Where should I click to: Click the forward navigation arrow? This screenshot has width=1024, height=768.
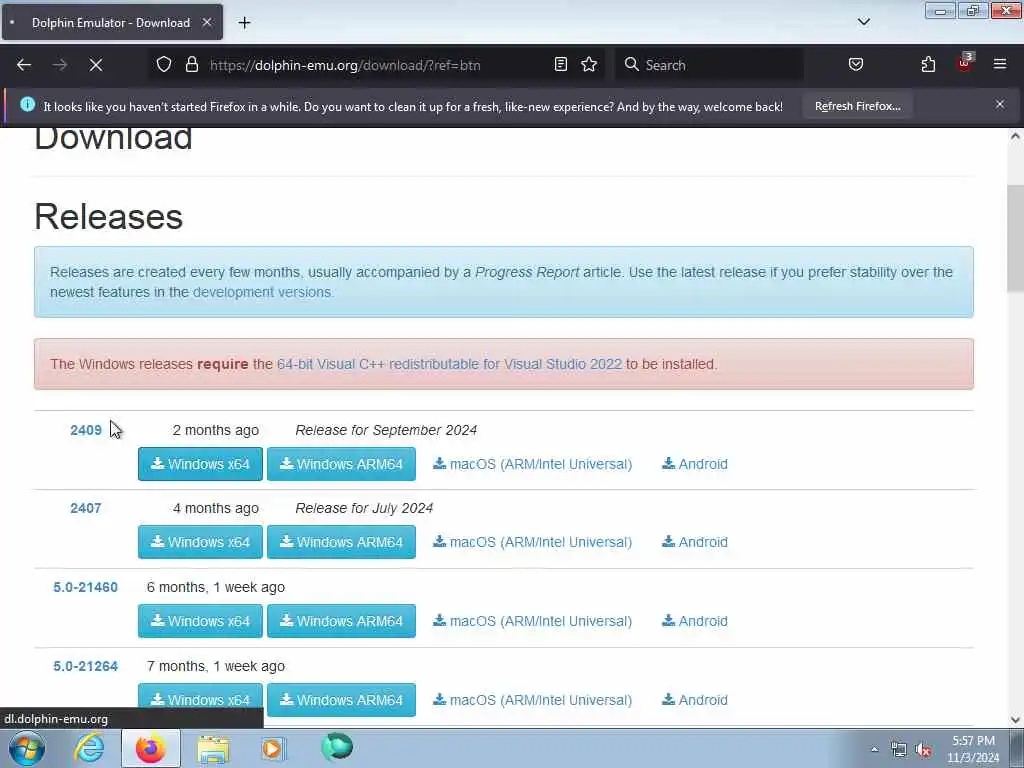pos(60,65)
